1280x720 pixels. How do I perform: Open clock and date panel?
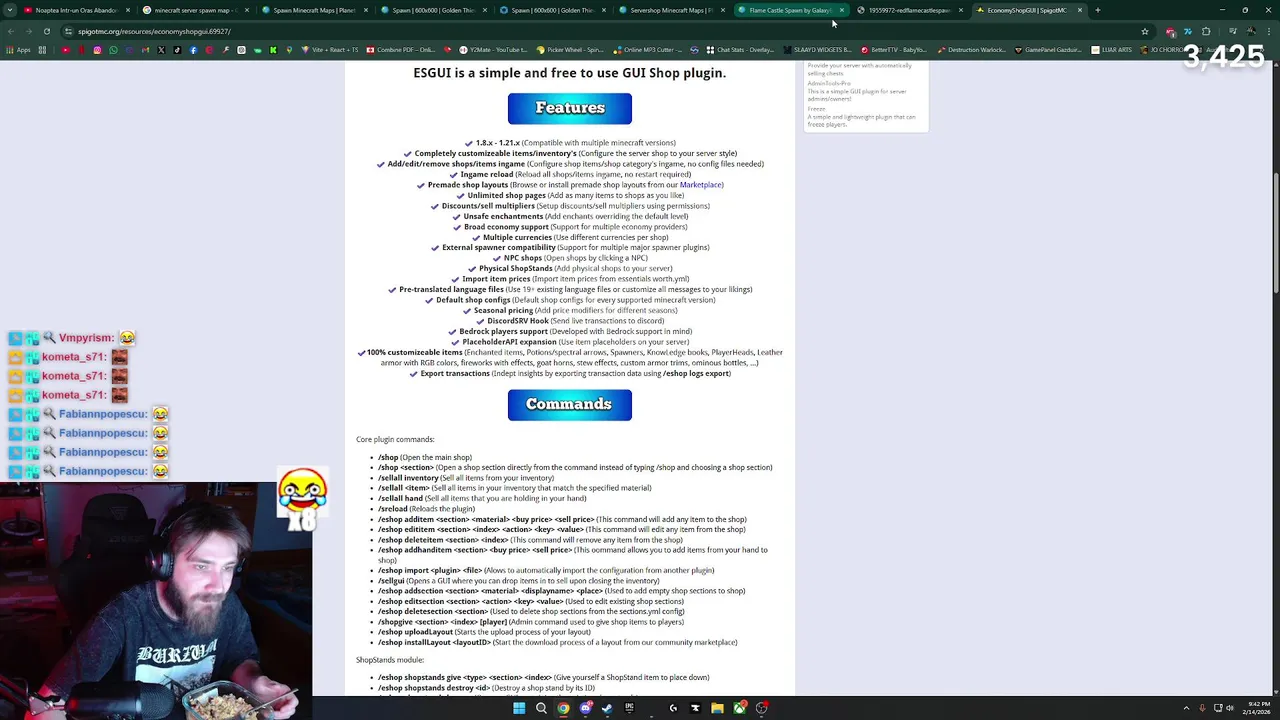tap(1255, 708)
